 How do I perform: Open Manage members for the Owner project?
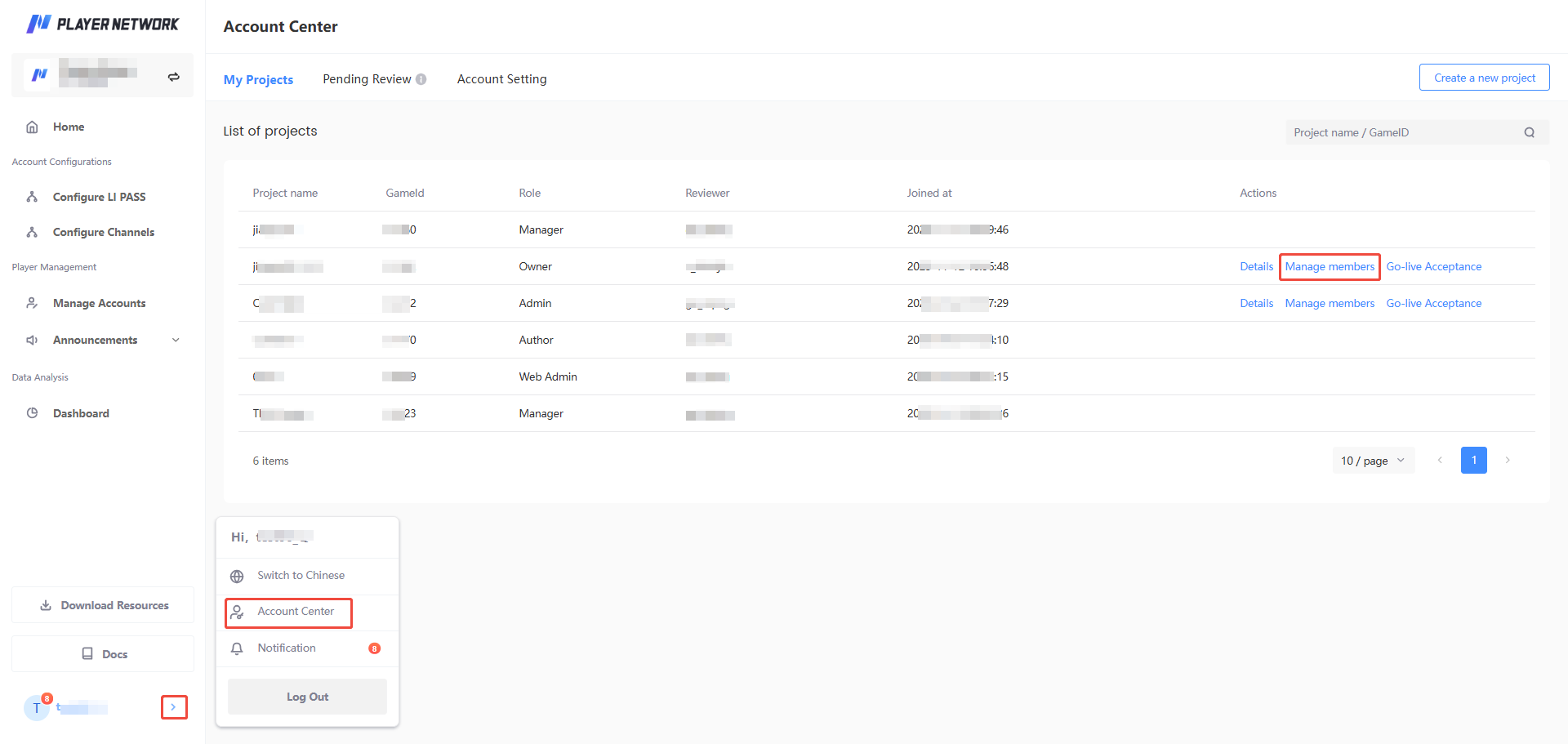pos(1330,266)
